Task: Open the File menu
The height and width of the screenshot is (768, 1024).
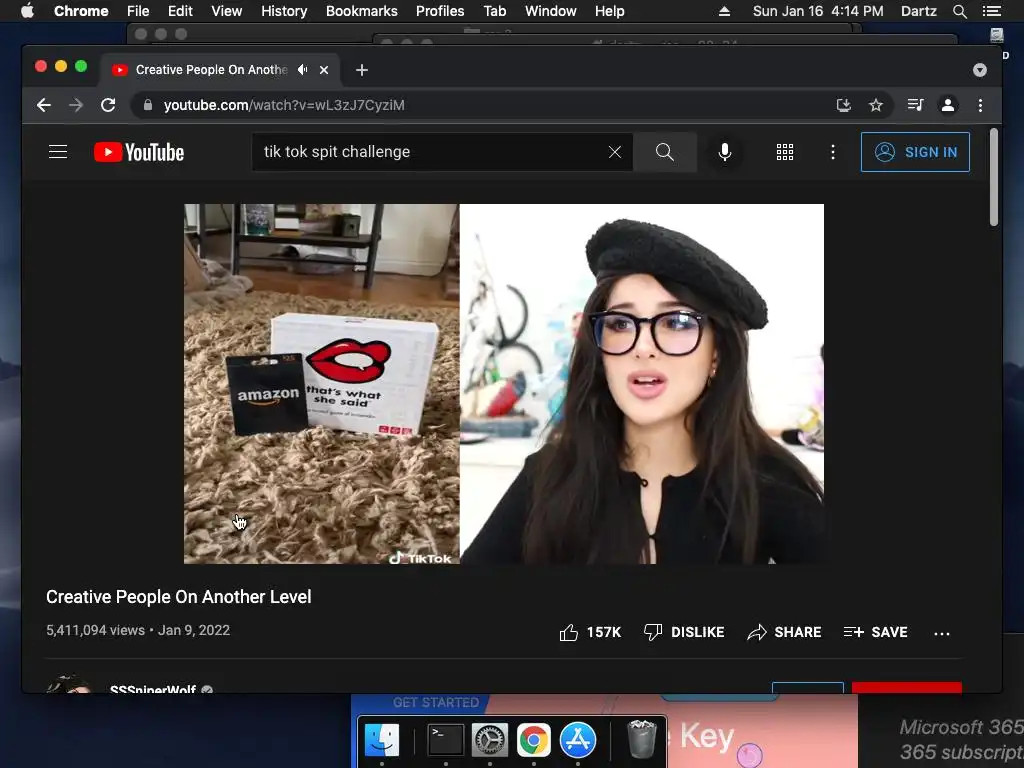Action: point(138,11)
